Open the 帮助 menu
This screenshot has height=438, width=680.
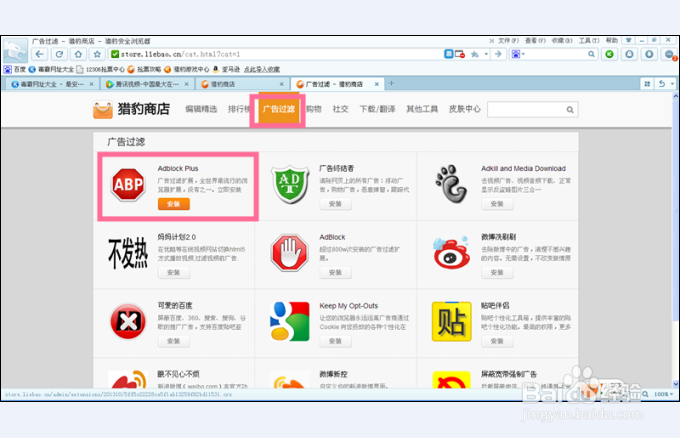pos(612,41)
